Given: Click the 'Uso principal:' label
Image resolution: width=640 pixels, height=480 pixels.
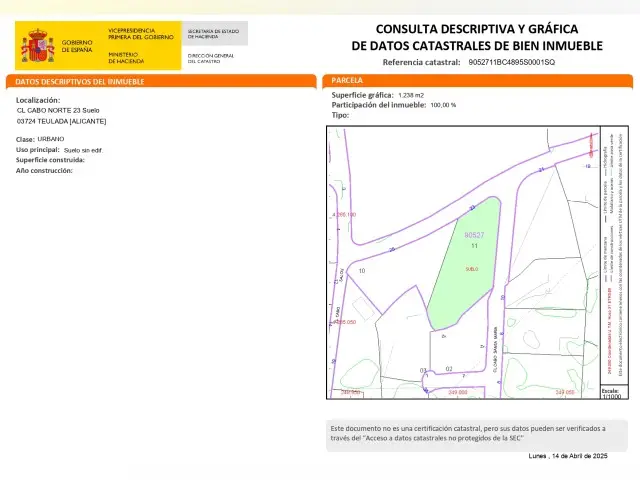Looking at the screenshot, I should click(38, 150).
